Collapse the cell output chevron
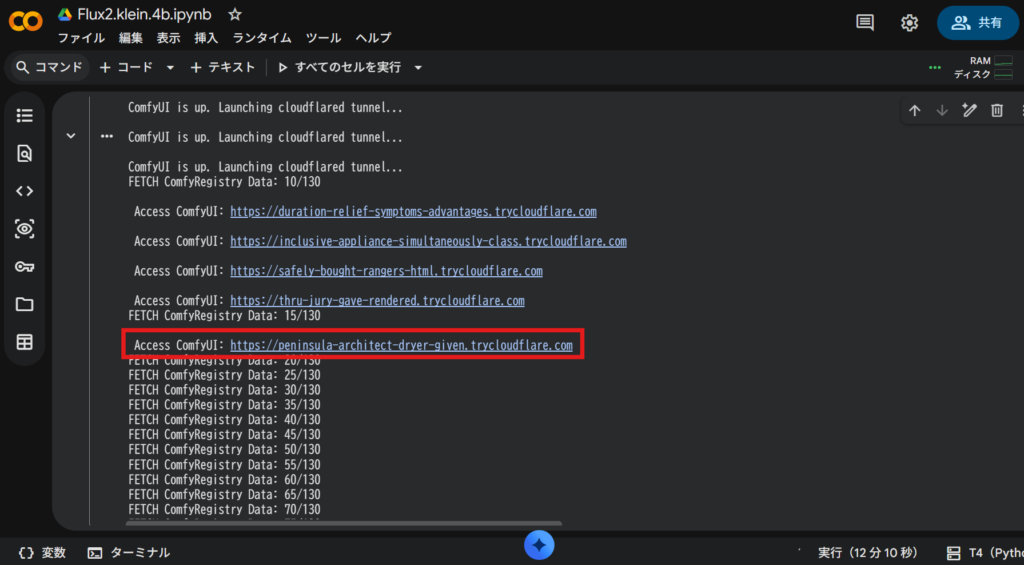 [x=71, y=136]
